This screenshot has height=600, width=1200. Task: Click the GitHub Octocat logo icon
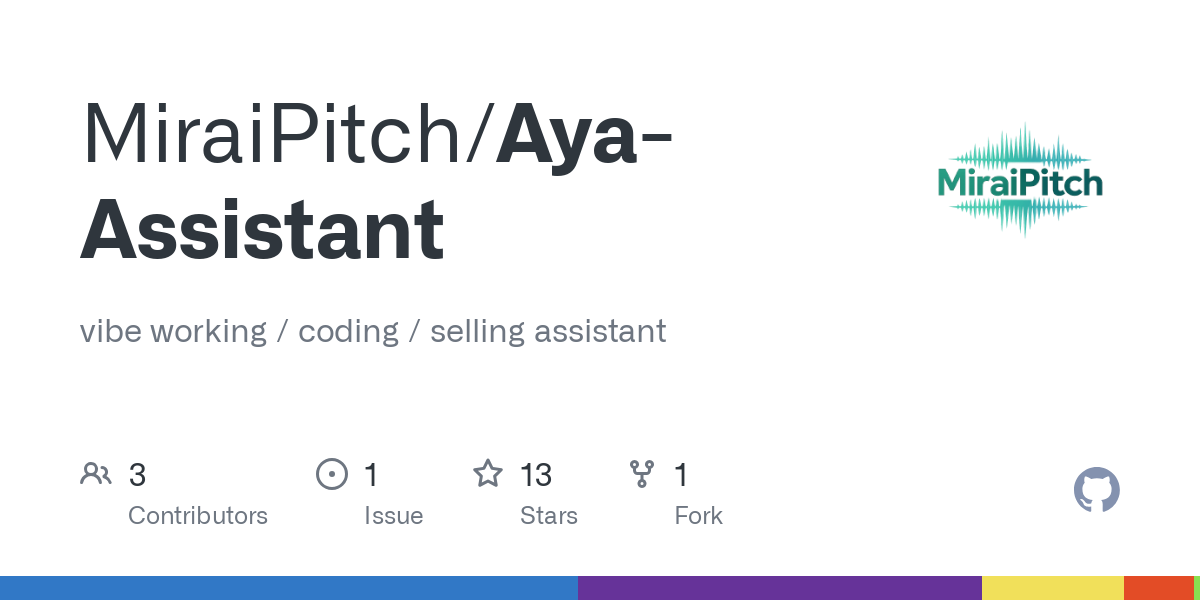pos(1097,490)
